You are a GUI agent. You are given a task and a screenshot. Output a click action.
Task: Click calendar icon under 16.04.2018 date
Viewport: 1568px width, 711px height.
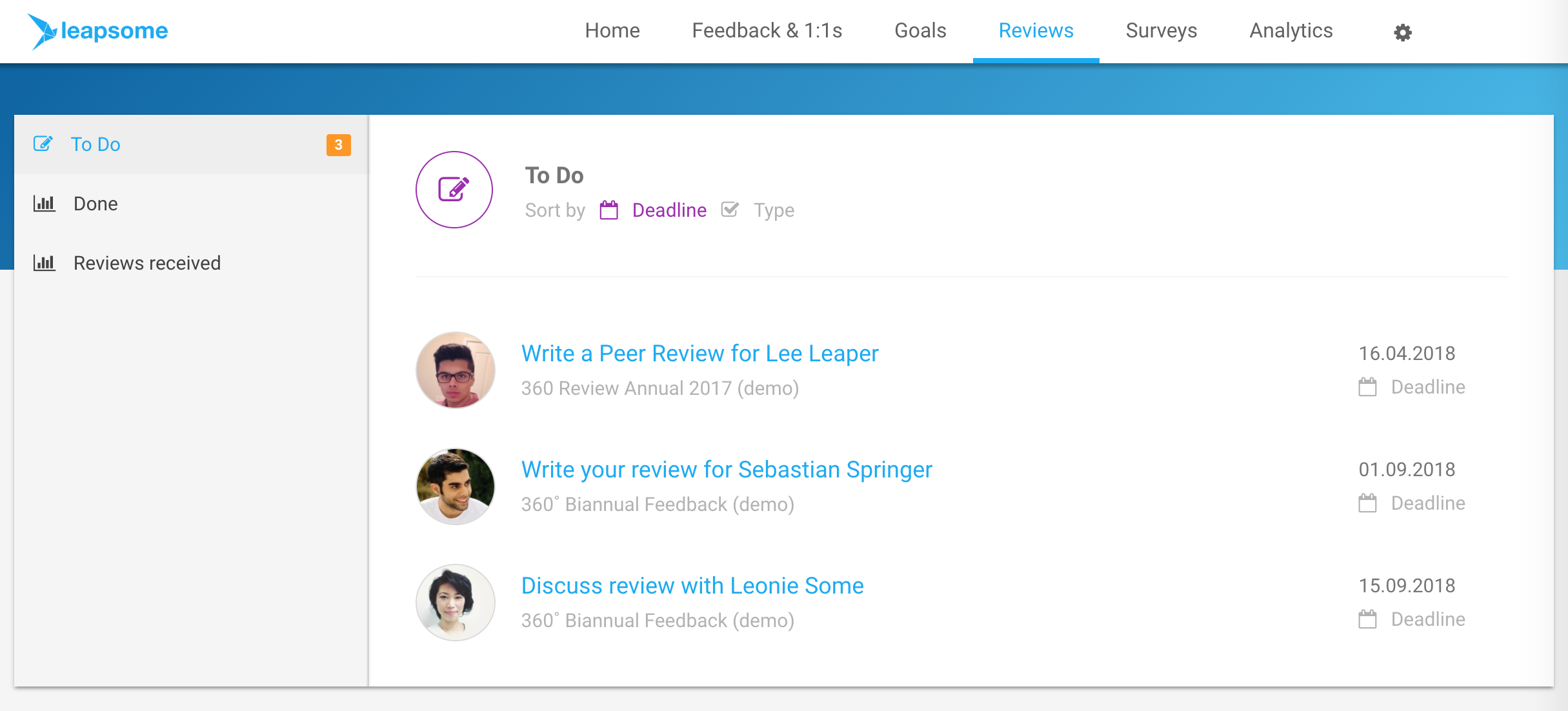pyautogui.click(x=1367, y=387)
